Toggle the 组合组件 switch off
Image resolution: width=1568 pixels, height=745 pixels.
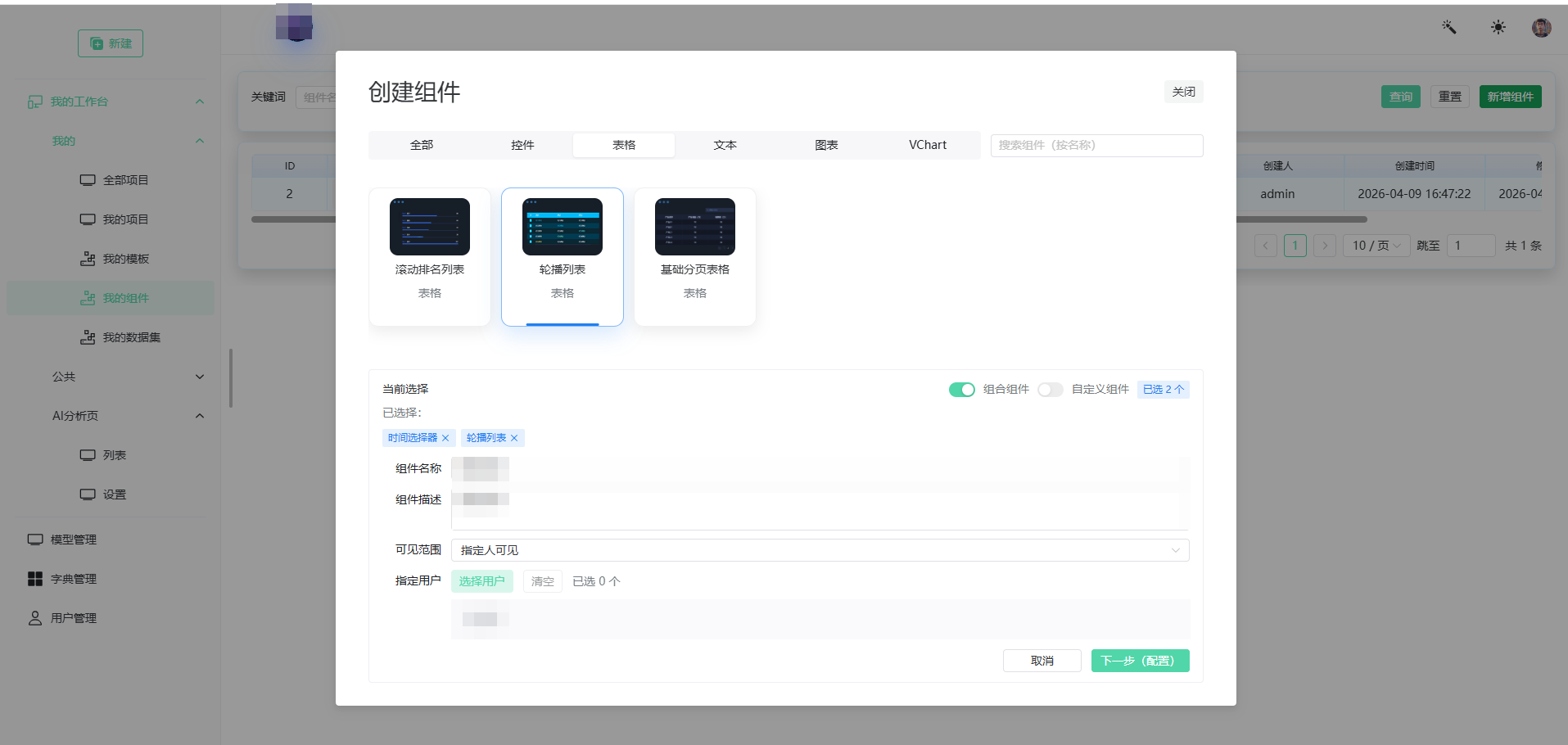(961, 390)
